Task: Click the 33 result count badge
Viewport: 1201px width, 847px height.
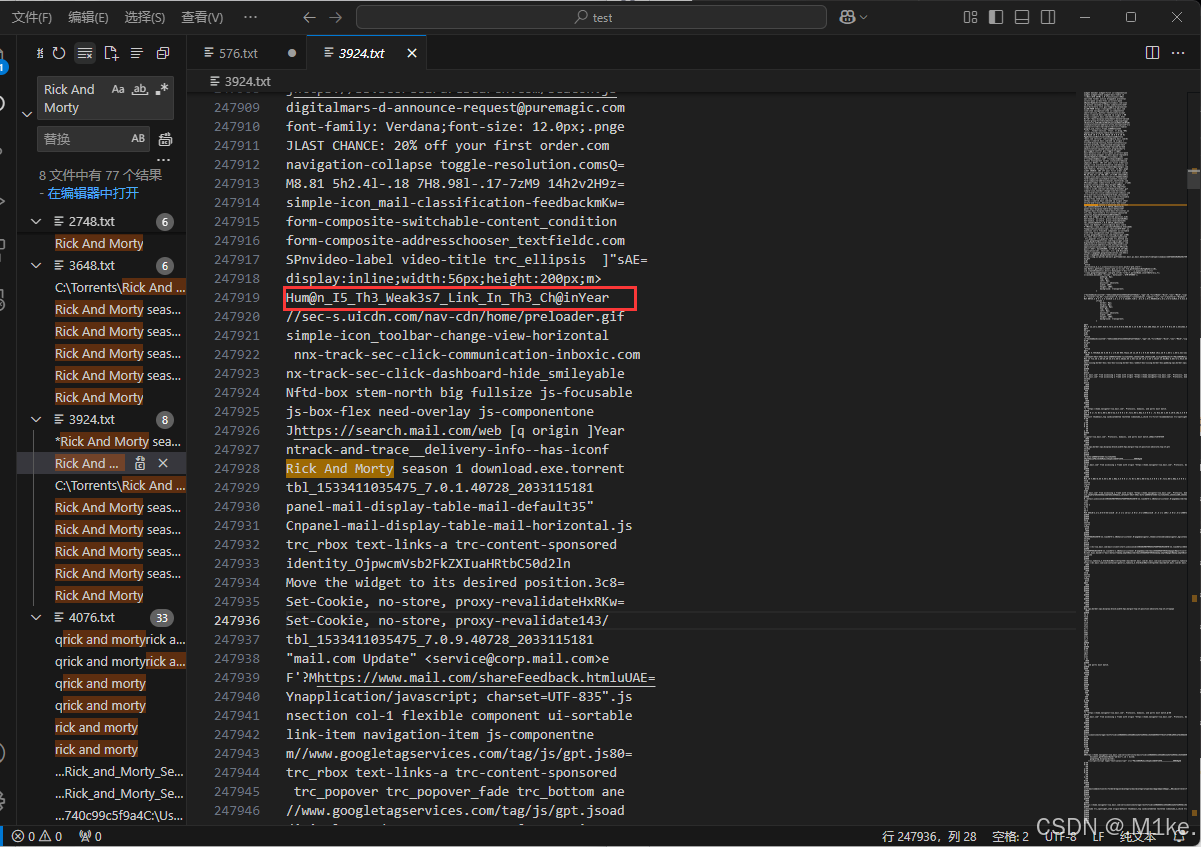Action: tap(161, 618)
